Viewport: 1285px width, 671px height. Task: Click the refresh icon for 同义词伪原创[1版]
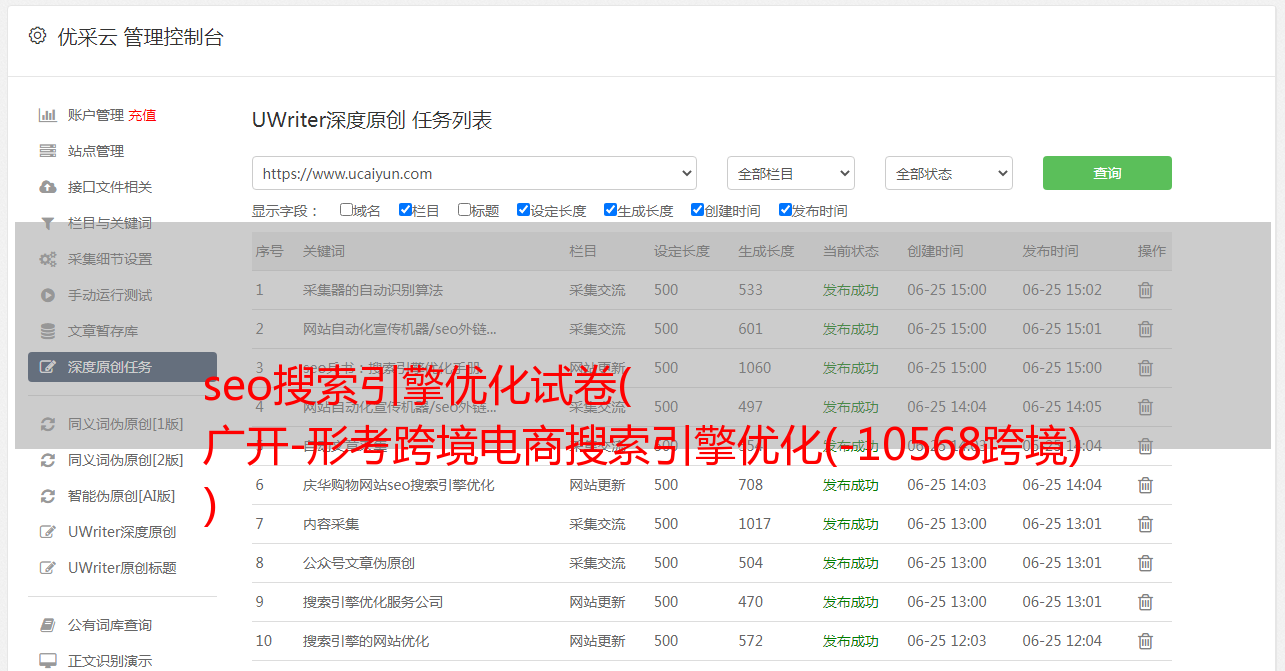pos(47,424)
